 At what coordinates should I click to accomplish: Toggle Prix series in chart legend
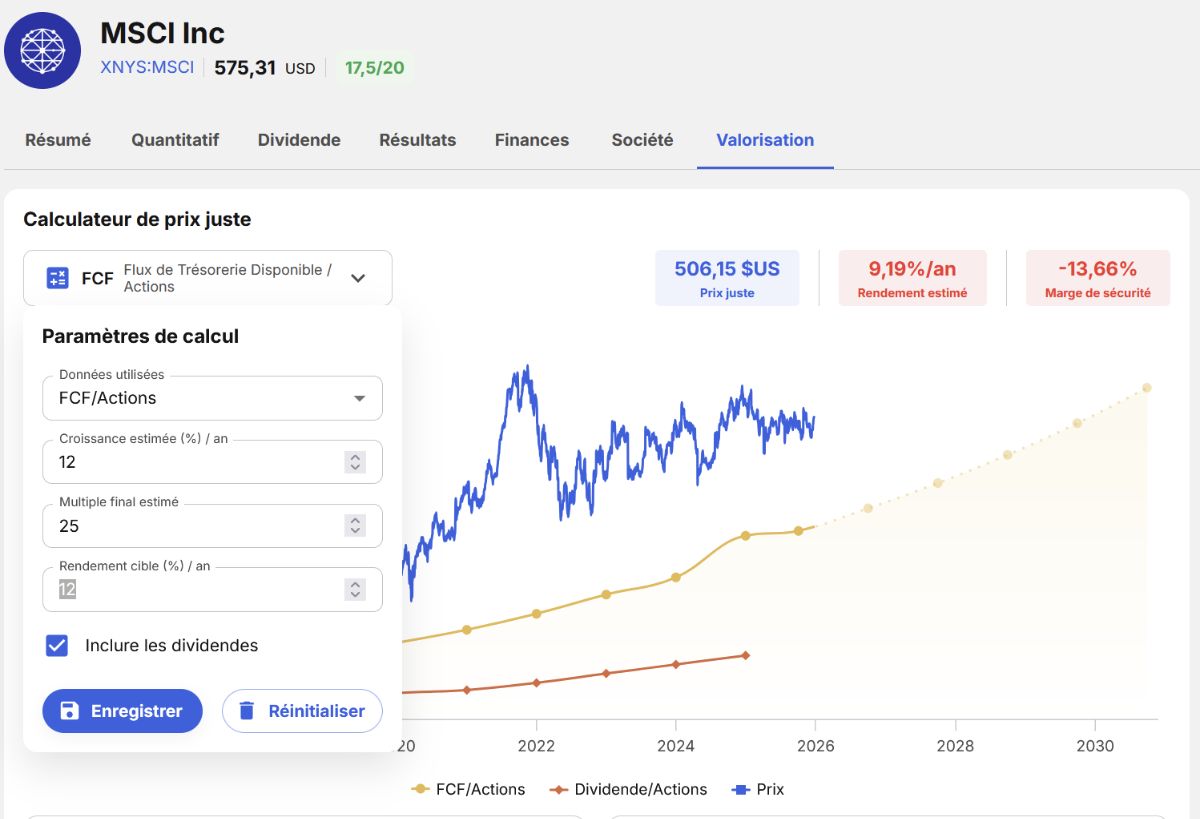tap(758, 789)
